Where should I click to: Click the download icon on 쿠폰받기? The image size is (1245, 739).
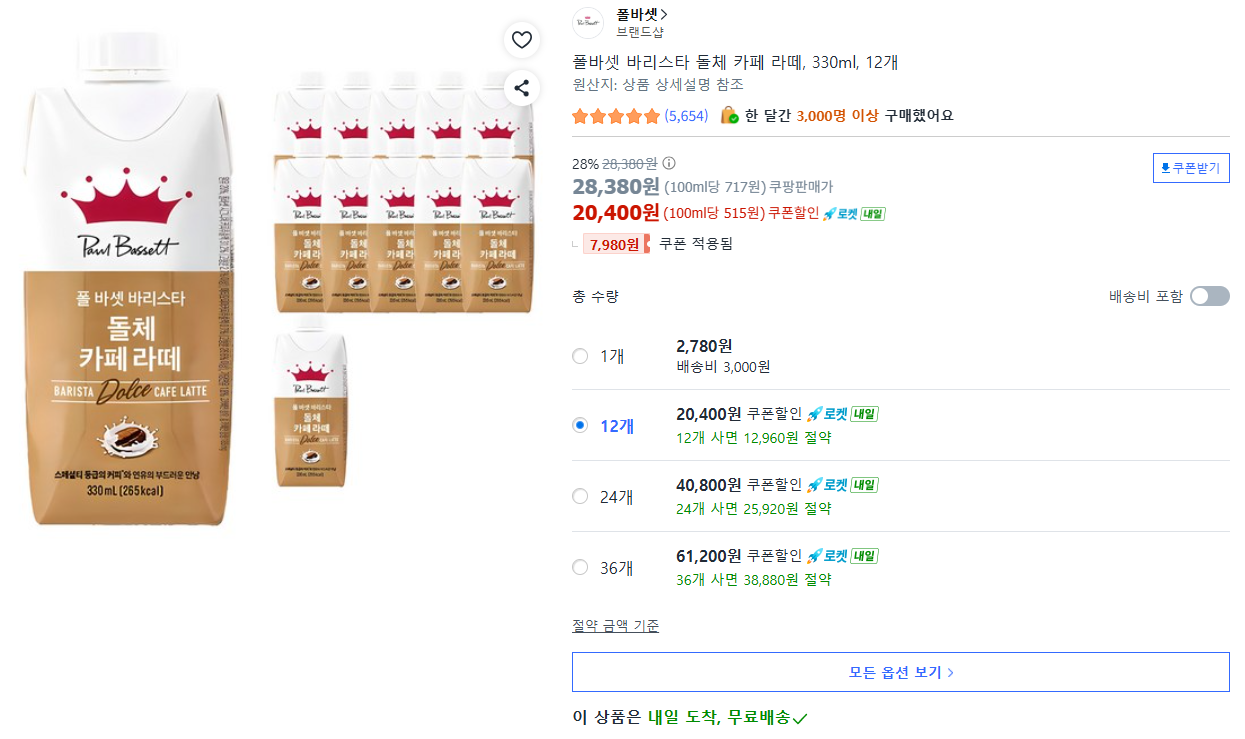click(1165, 168)
